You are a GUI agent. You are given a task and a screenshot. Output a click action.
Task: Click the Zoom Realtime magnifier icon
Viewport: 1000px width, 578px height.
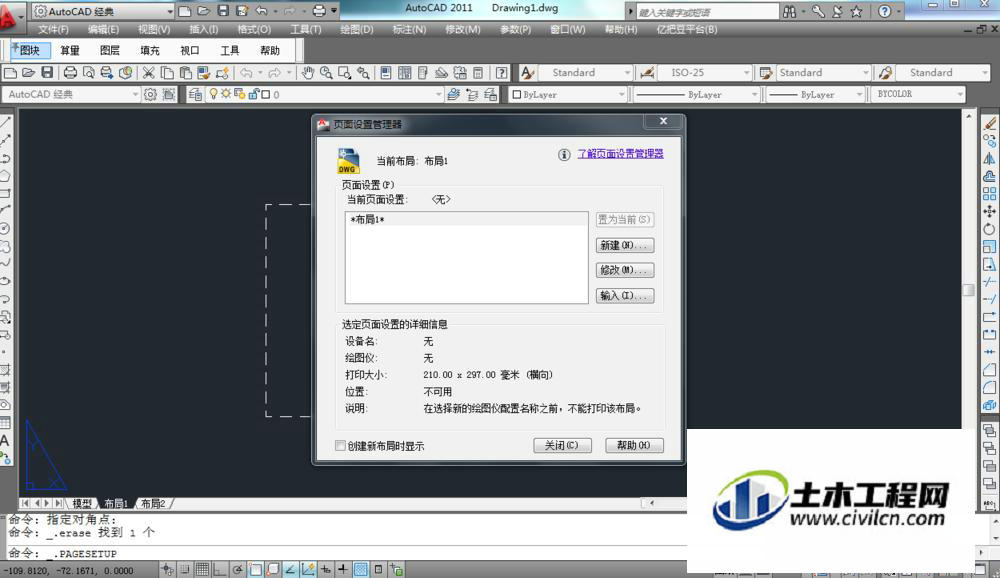click(327, 73)
